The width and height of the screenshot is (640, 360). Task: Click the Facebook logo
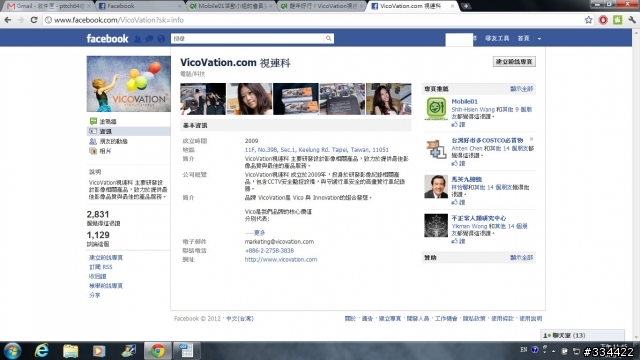[x=107, y=38]
